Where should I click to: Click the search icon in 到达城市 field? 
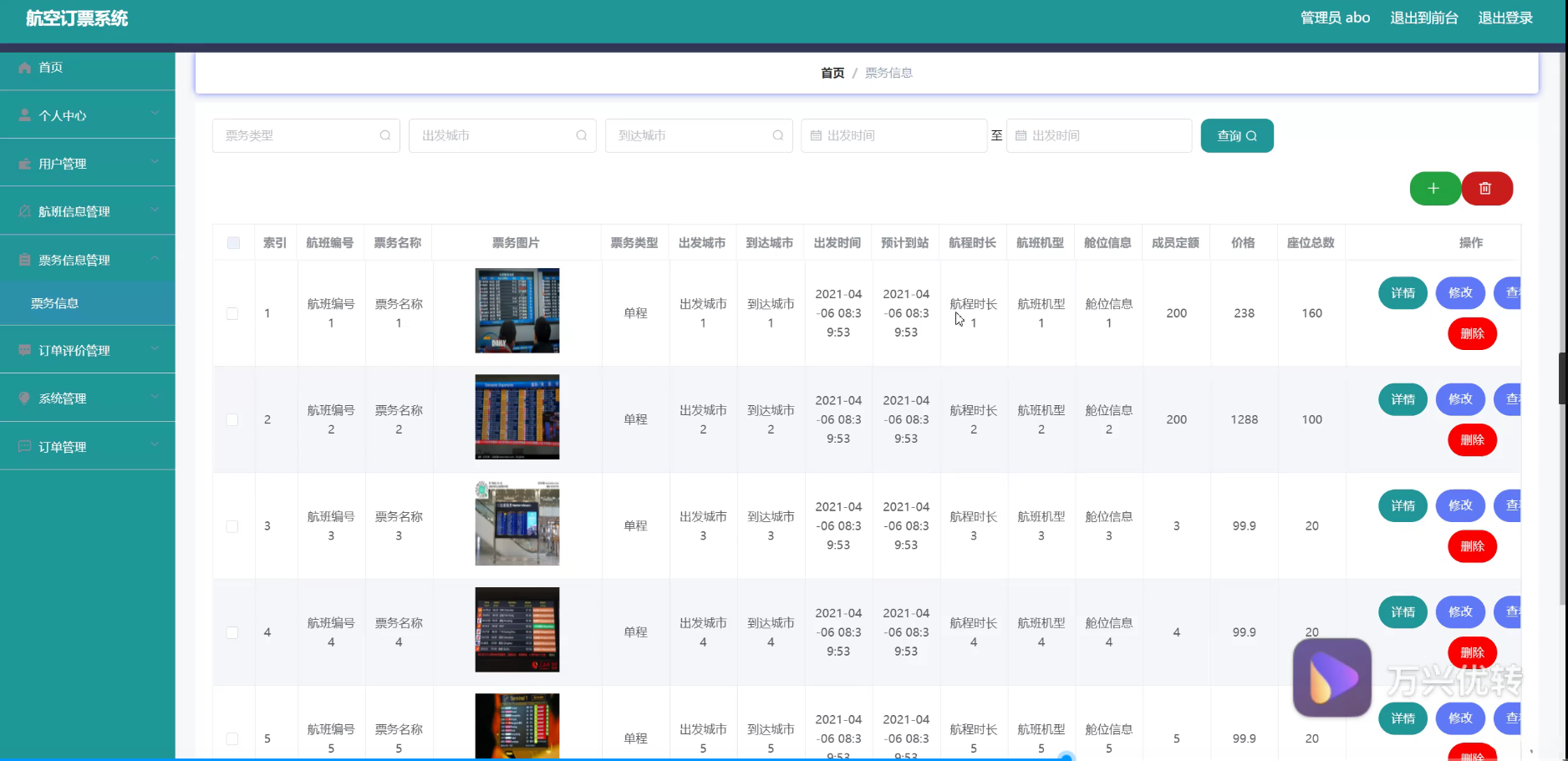click(x=777, y=135)
